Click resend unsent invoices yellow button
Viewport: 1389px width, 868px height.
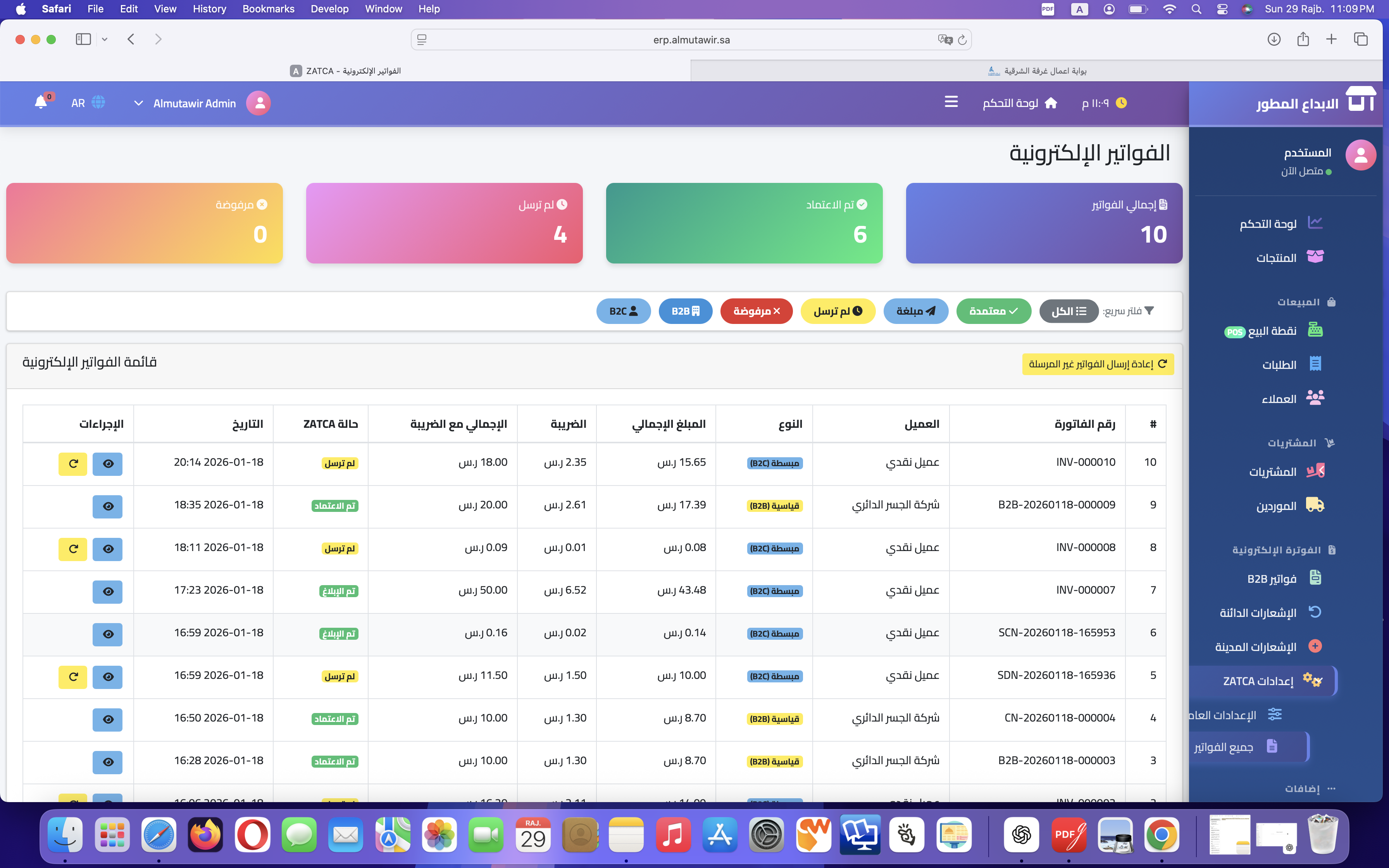1098,364
